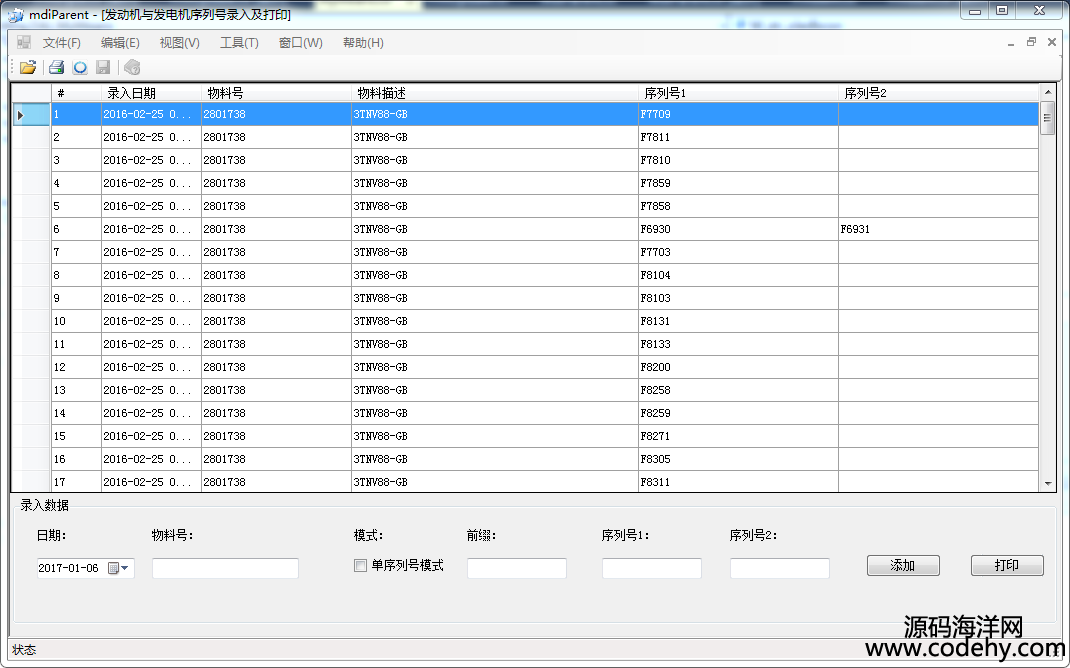The image size is (1070, 668).
Task: Click the Save floppy disk icon
Action: tap(103, 67)
